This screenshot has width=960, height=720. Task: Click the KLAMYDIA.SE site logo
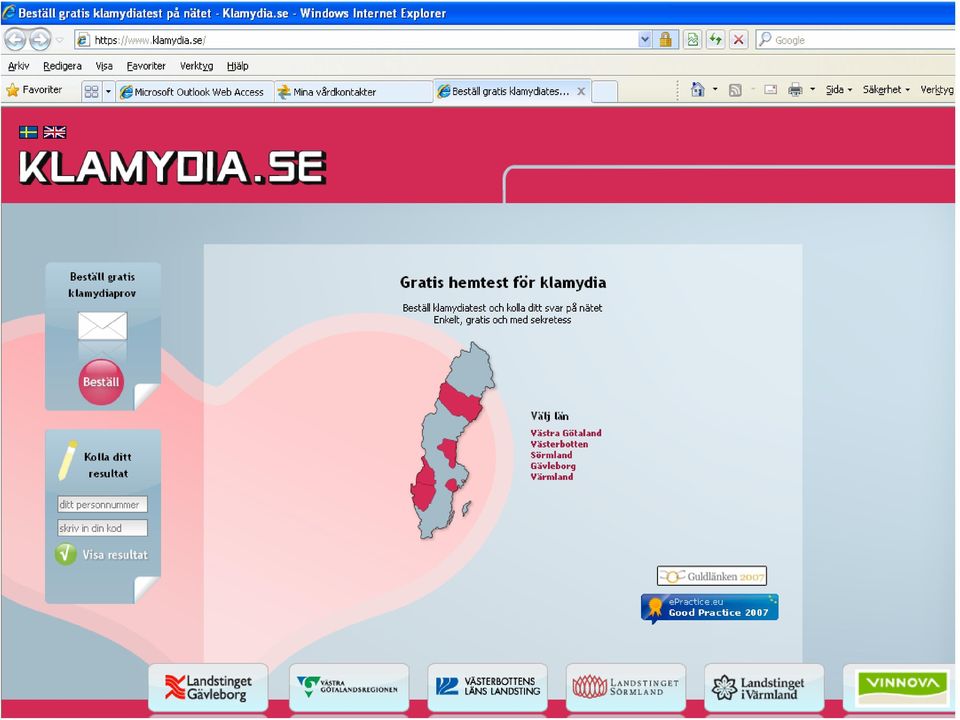172,167
